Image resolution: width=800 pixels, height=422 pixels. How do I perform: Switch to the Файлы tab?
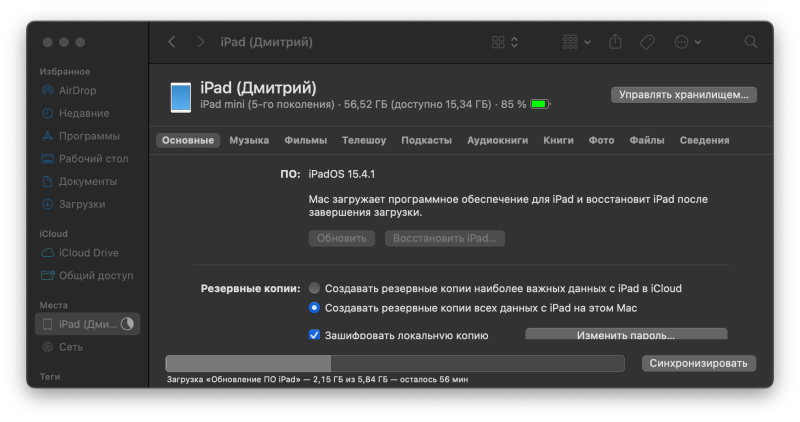click(647, 140)
